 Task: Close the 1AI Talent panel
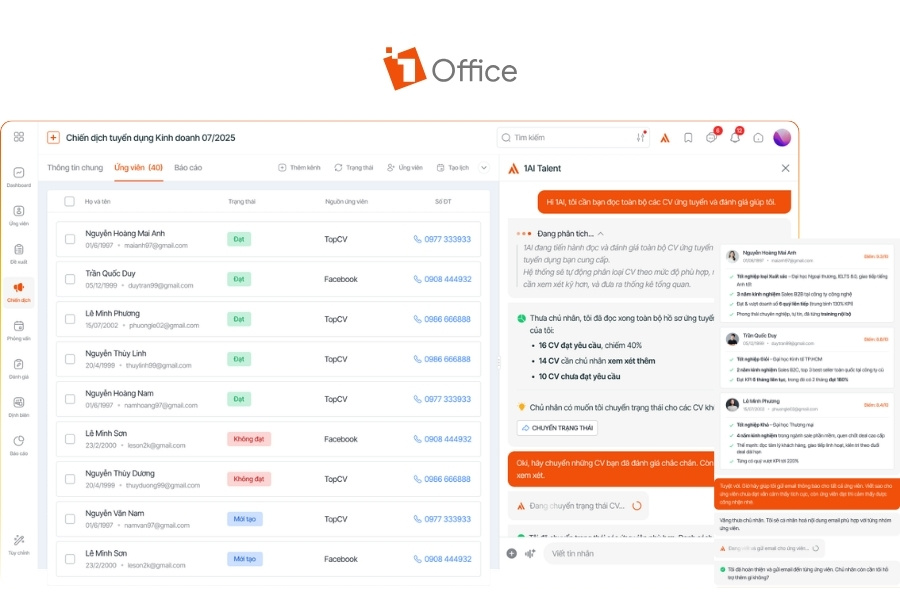coord(785,168)
